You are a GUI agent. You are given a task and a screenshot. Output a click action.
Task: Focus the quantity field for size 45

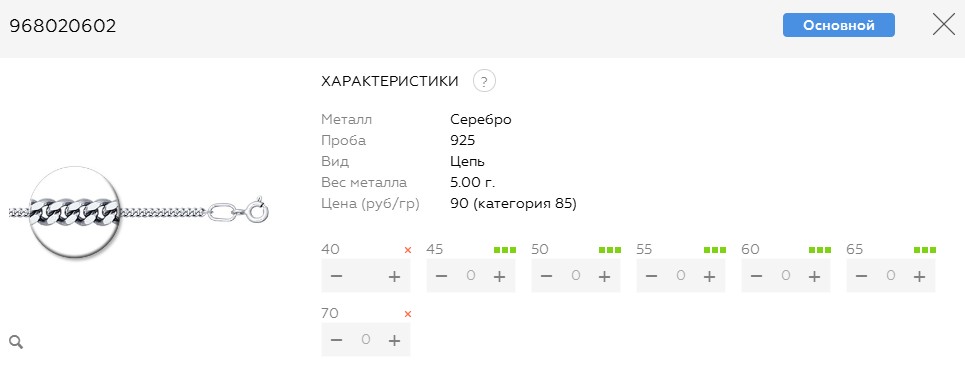pos(471,276)
